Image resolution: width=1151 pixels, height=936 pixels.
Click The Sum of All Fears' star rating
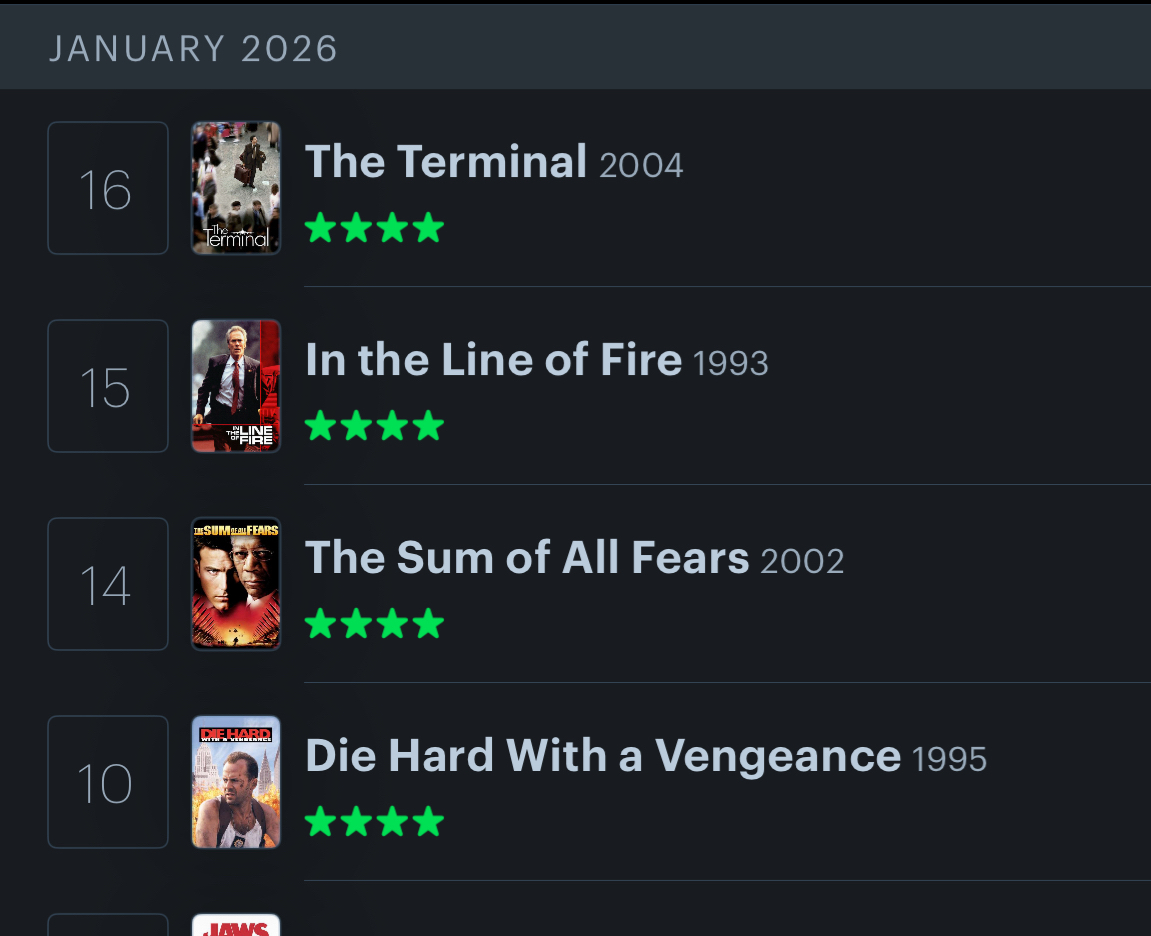coord(374,624)
